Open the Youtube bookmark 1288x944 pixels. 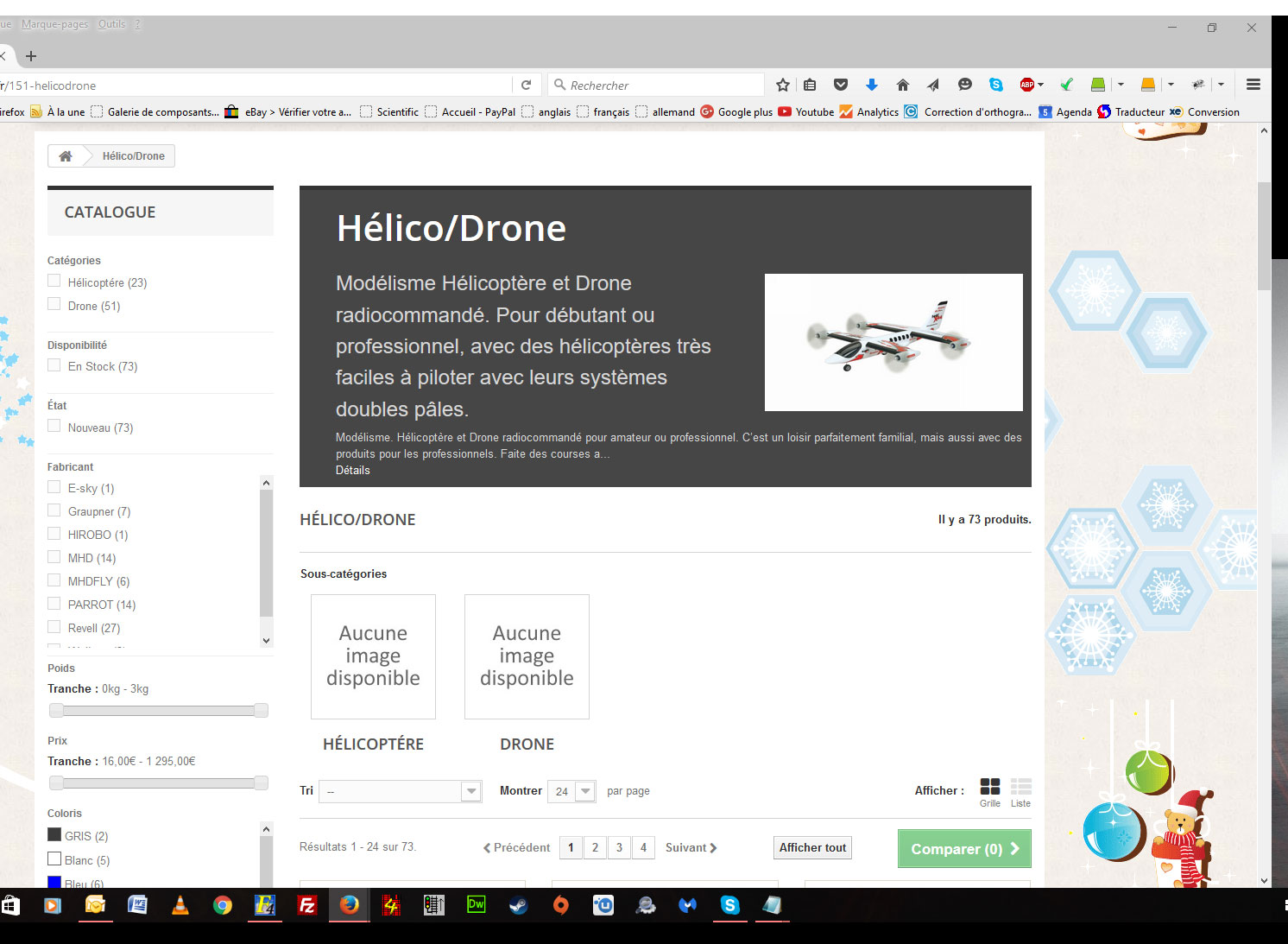tap(806, 111)
